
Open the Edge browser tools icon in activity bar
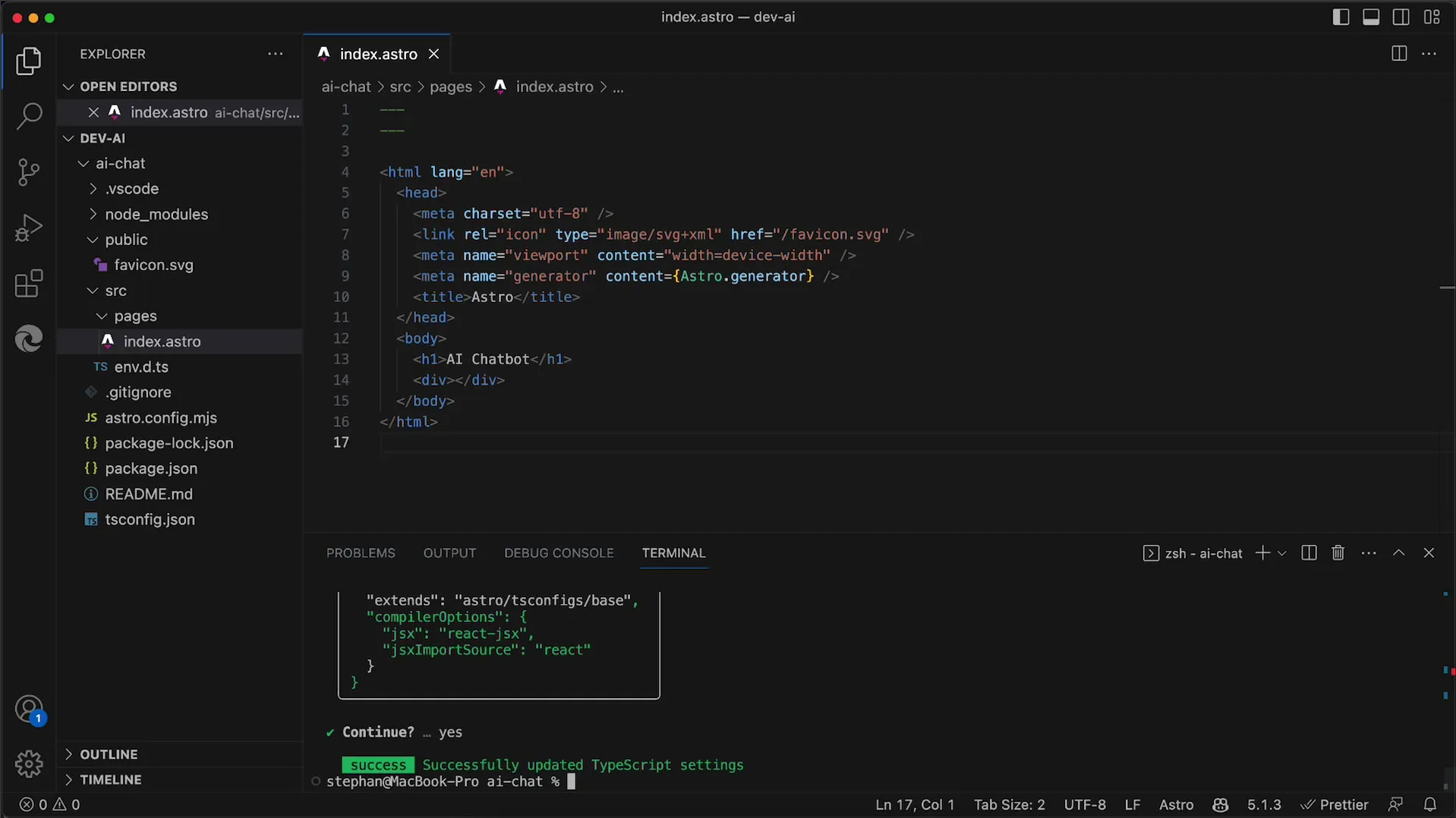29,338
